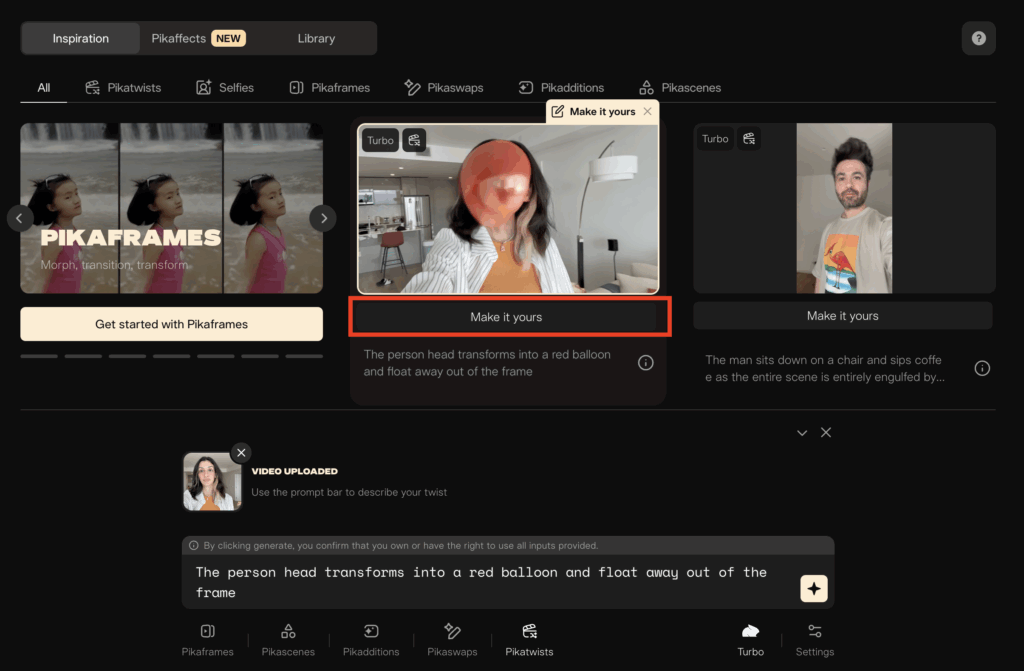Click the prompt text input field
1024x671 pixels.
click(480, 581)
